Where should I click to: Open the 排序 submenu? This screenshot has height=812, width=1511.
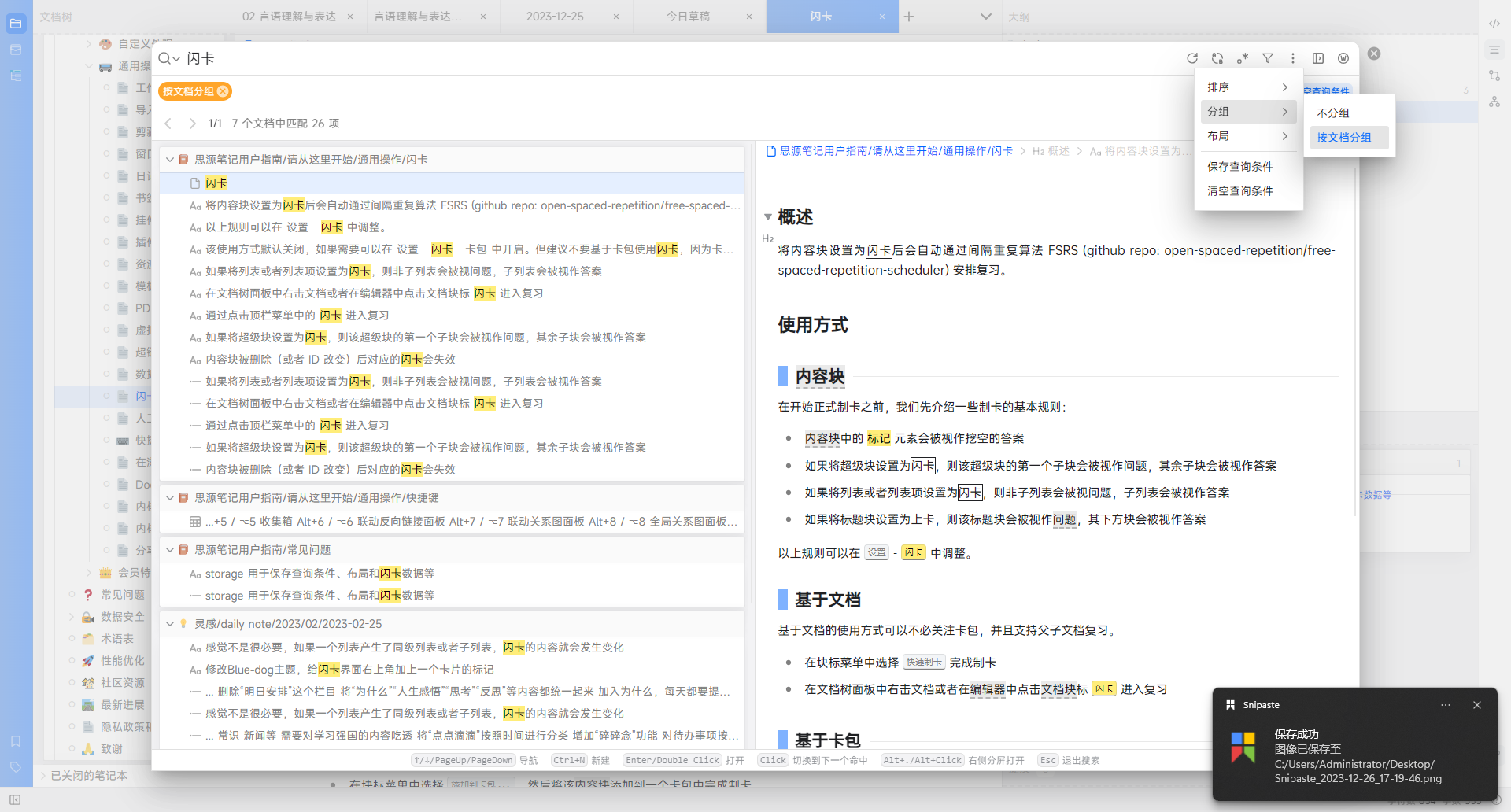[1247, 87]
